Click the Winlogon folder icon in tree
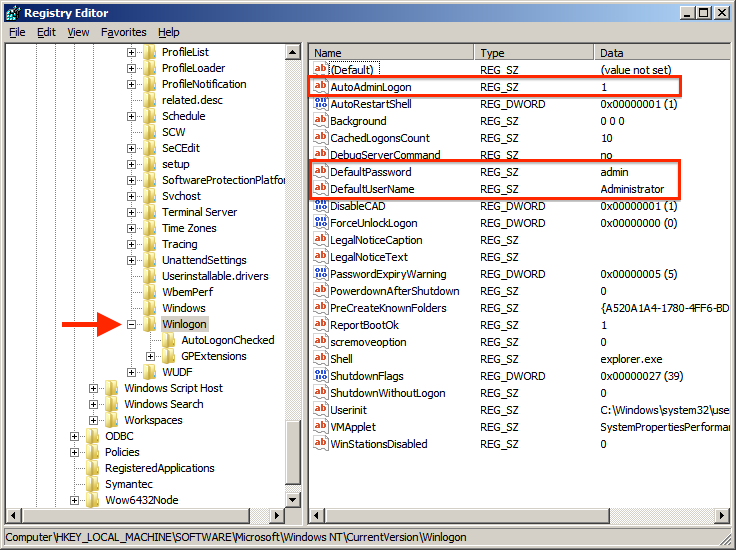The width and height of the screenshot is (736, 550). (x=149, y=324)
